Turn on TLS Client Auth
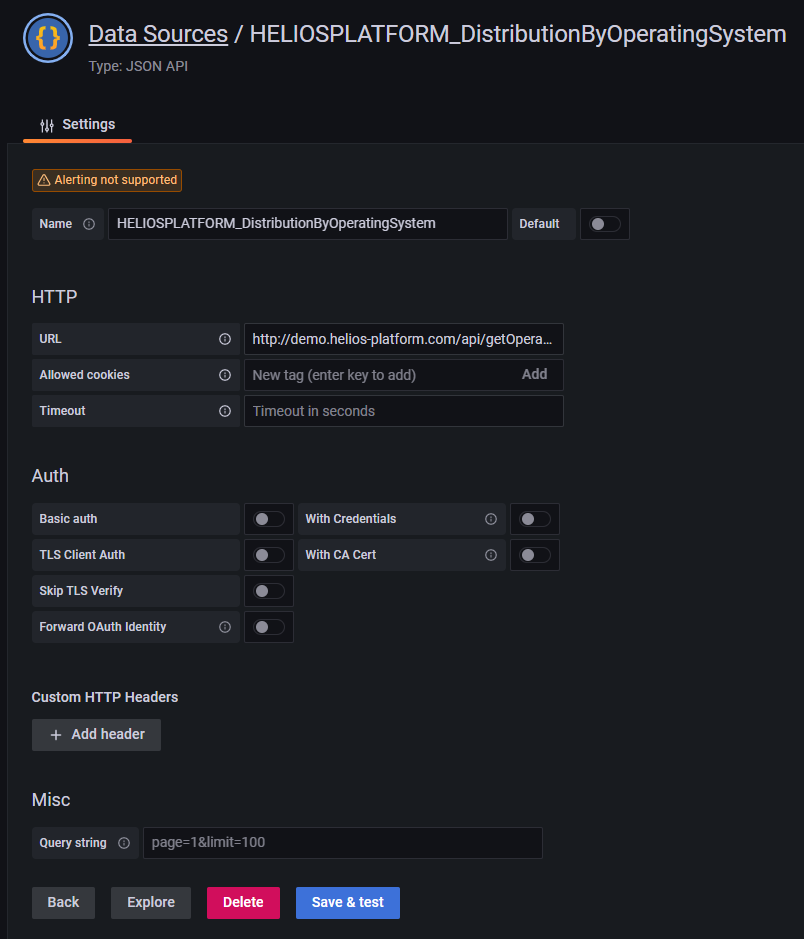Screen dimensions: 804x939 pyautogui.click(x=269, y=555)
